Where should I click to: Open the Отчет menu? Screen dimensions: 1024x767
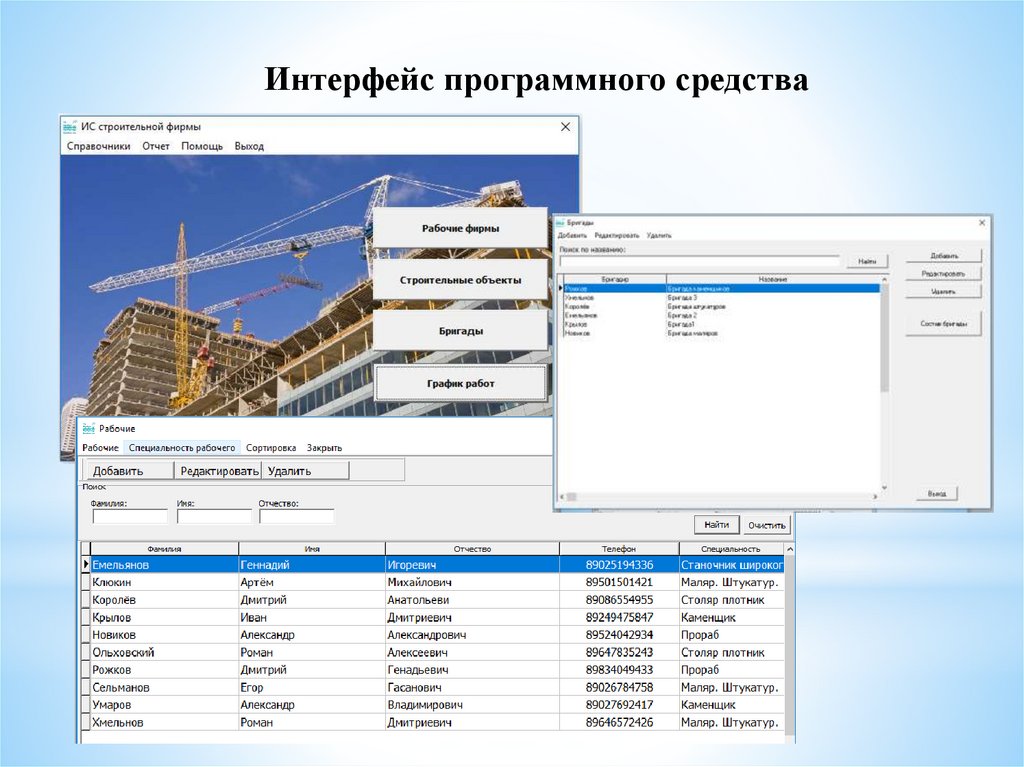tap(156, 146)
